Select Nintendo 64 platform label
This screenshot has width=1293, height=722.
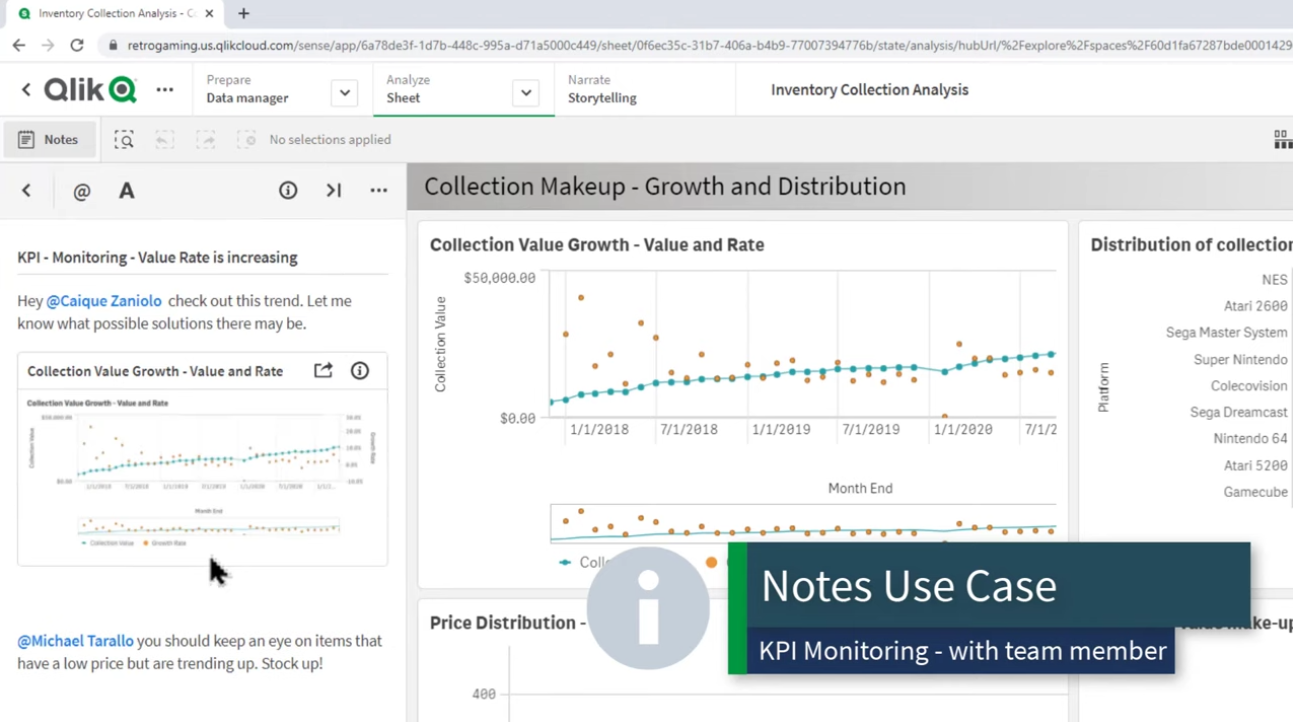click(x=1250, y=439)
